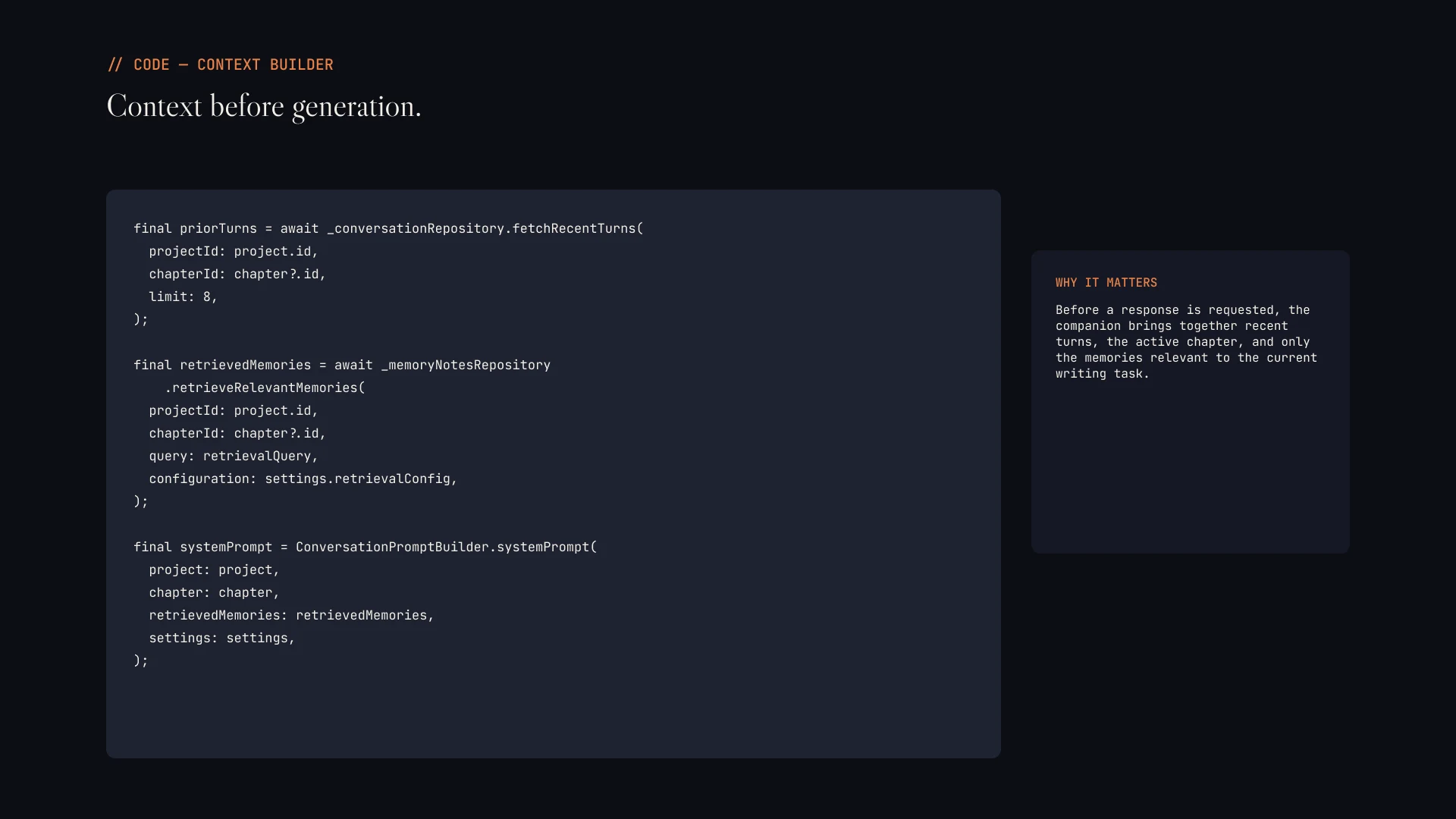The width and height of the screenshot is (1456, 819).
Task: Click the heading 'Context before generation.'
Action: [264, 107]
